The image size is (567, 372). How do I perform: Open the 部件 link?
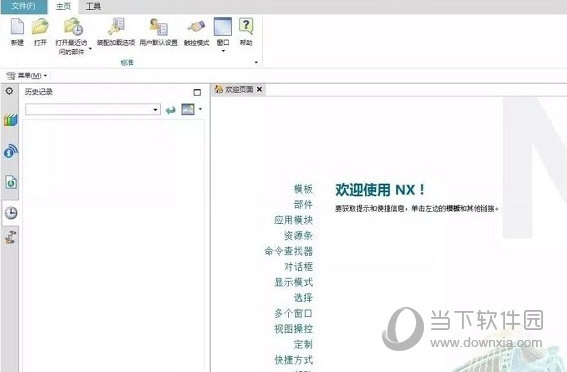[x=303, y=204]
